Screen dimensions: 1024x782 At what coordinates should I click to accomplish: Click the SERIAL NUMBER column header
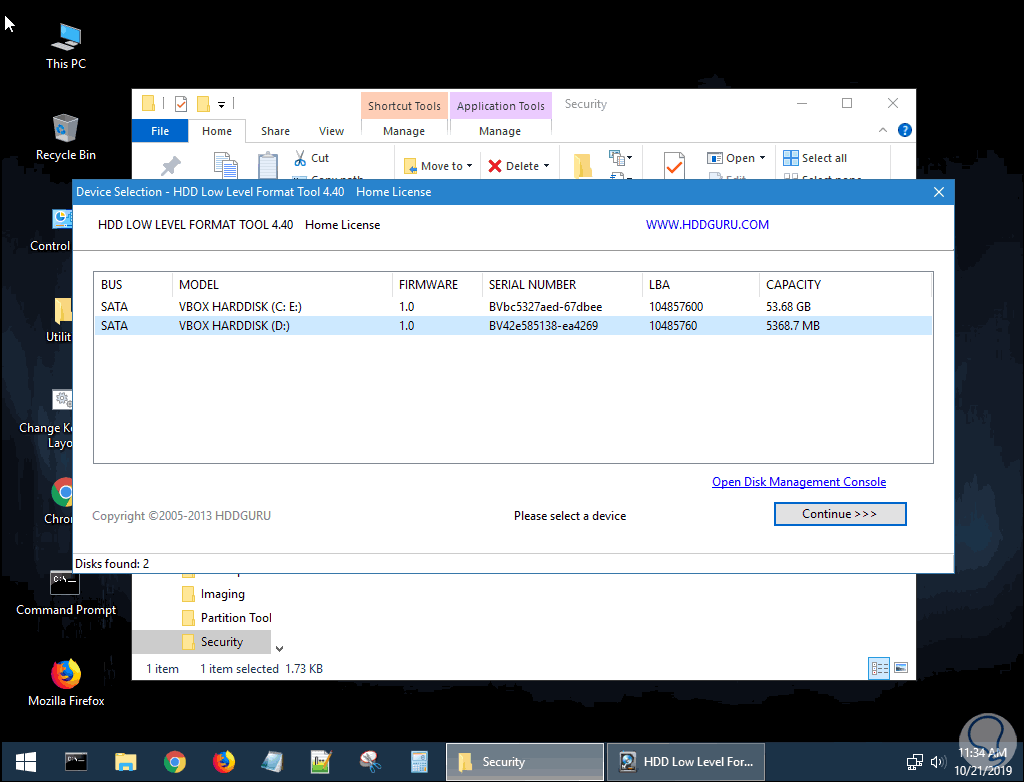pyautogui.click(x=562, y=285)
